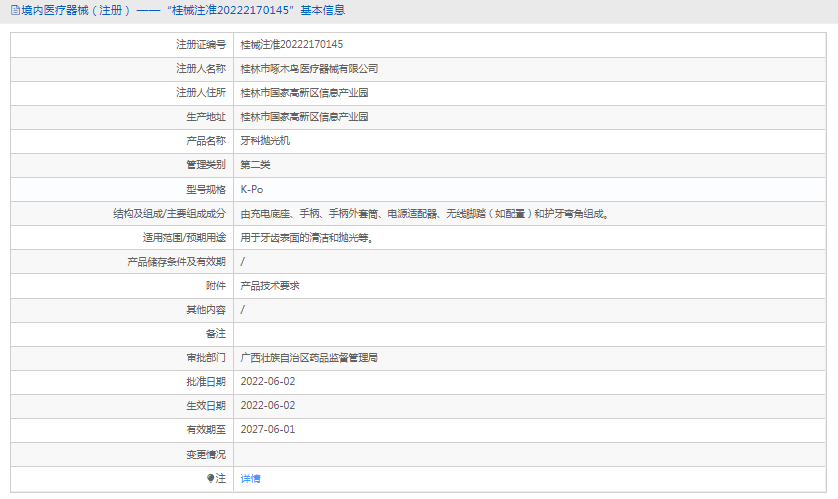Click the 生产地址 address value

click(304, 116)
